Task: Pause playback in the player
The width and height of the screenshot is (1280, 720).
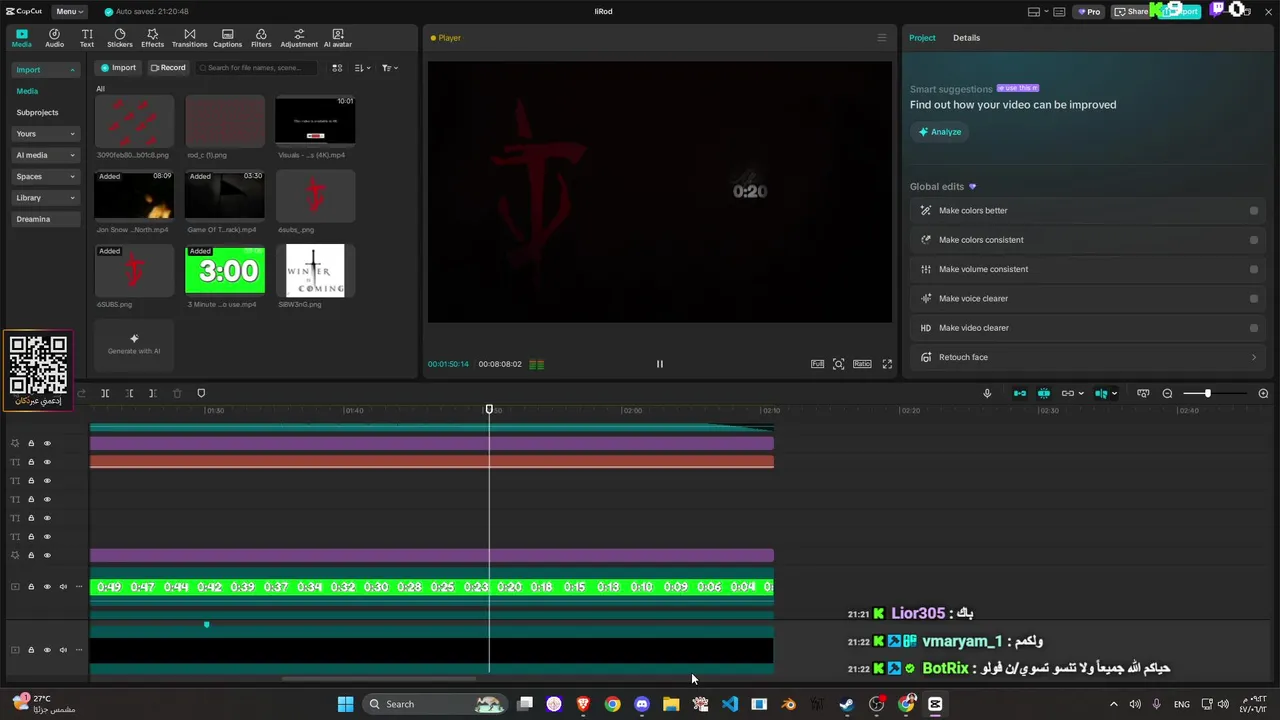Action: click(659, 364)
